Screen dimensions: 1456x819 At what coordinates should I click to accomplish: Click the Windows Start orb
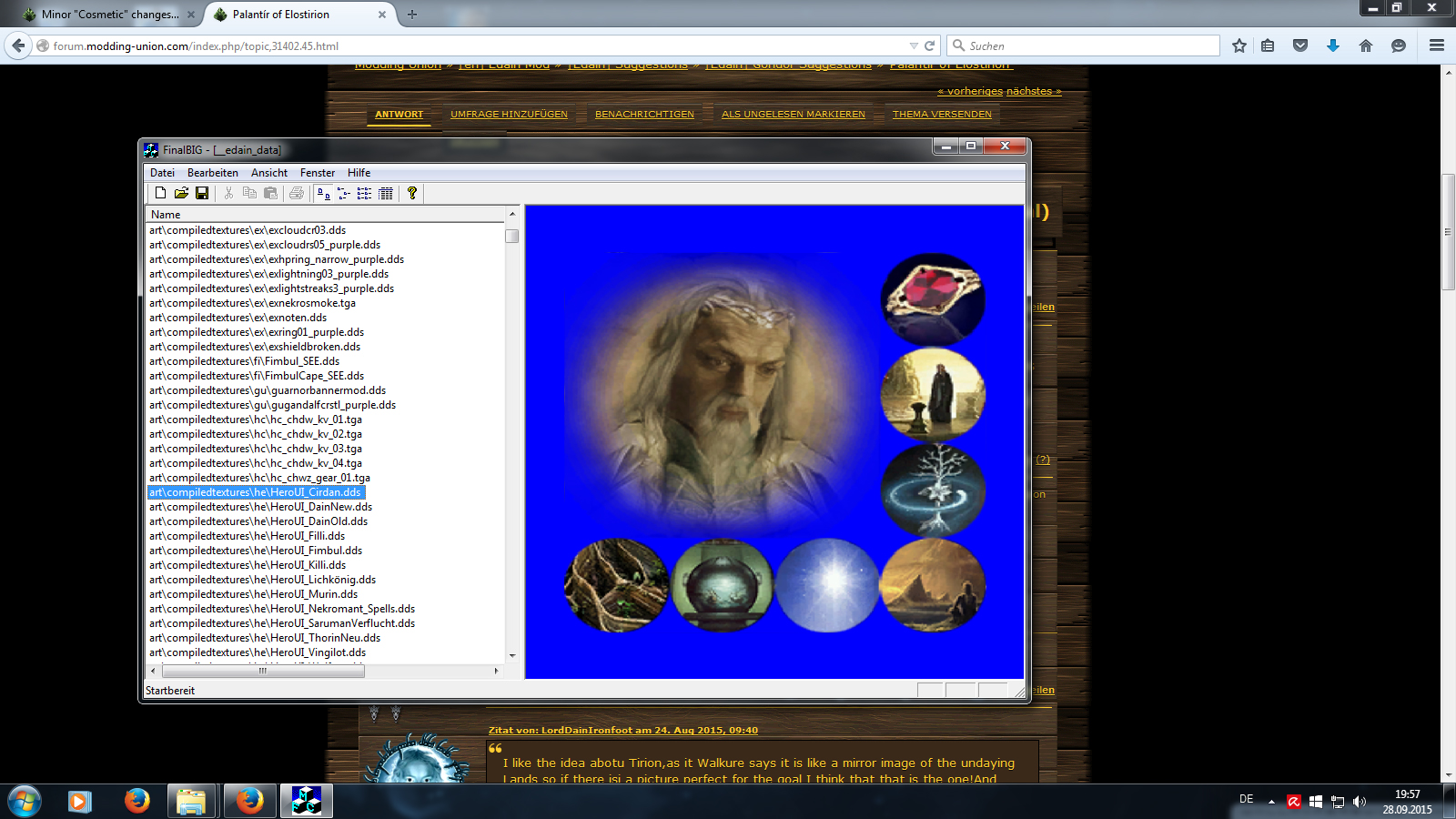pos(25,802)
